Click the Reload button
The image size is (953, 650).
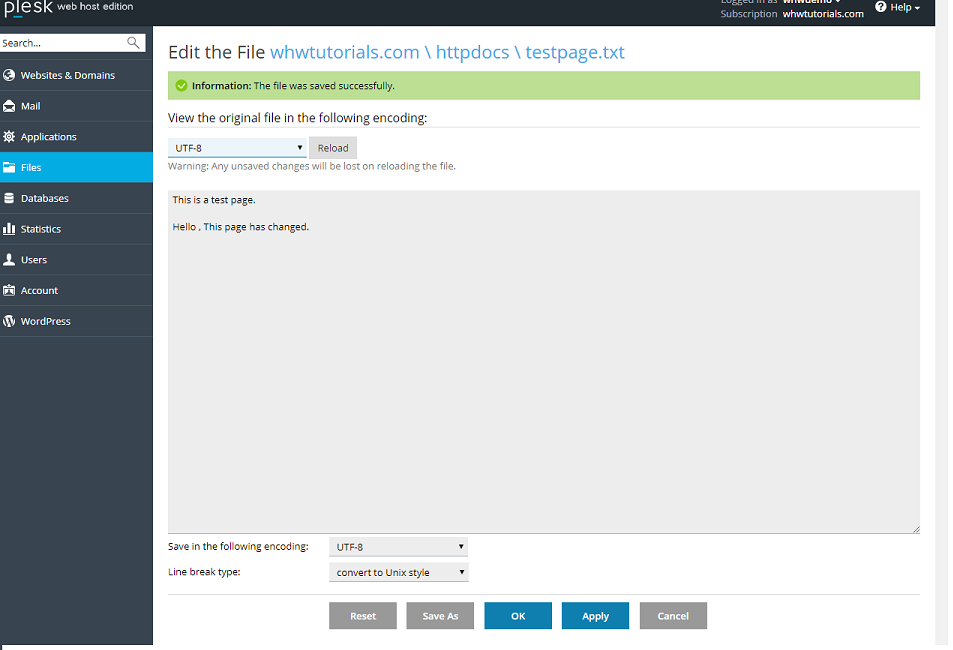[x=333, y=147]
